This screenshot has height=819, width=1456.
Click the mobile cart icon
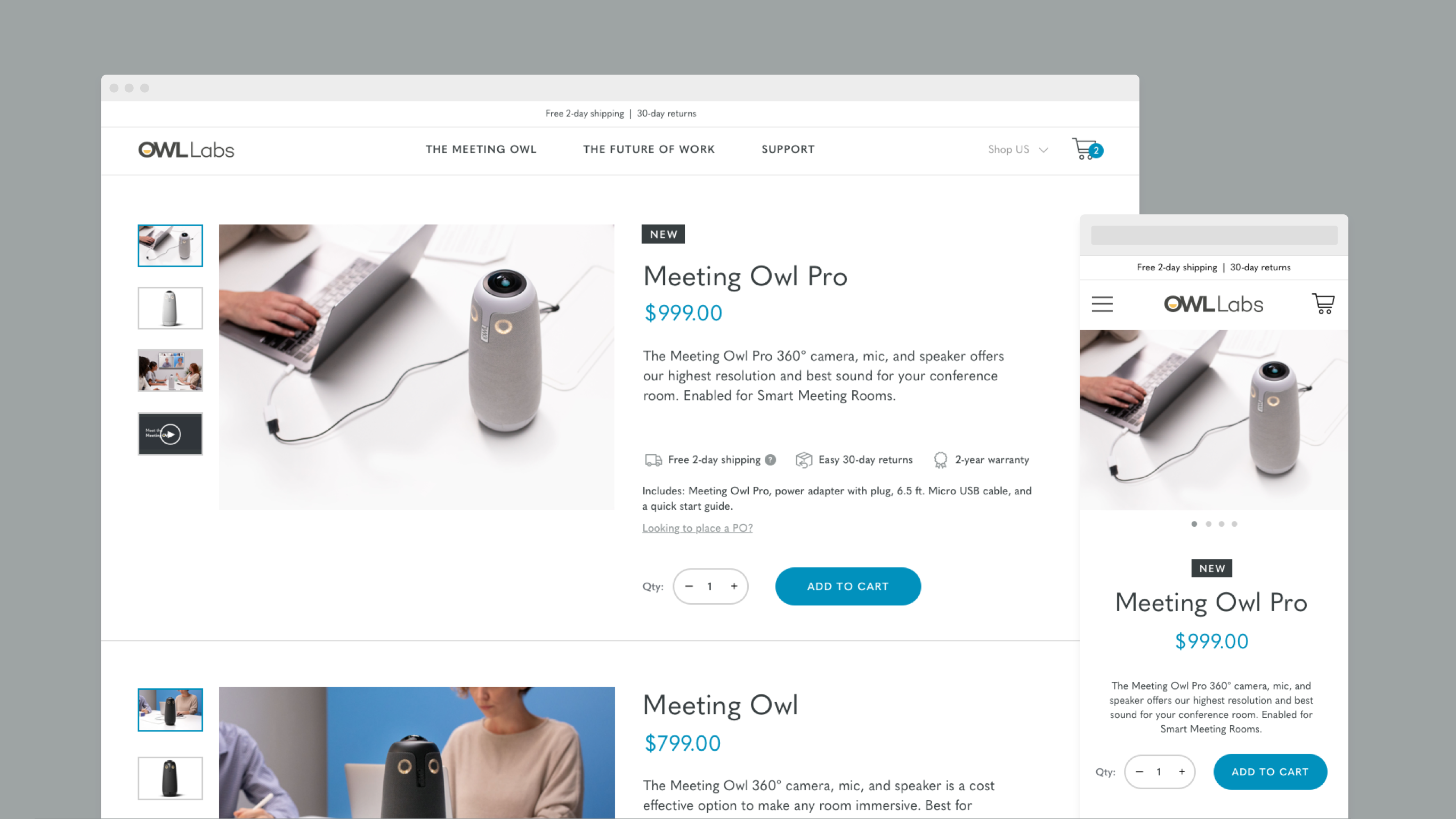click(x=1324, y=303)
